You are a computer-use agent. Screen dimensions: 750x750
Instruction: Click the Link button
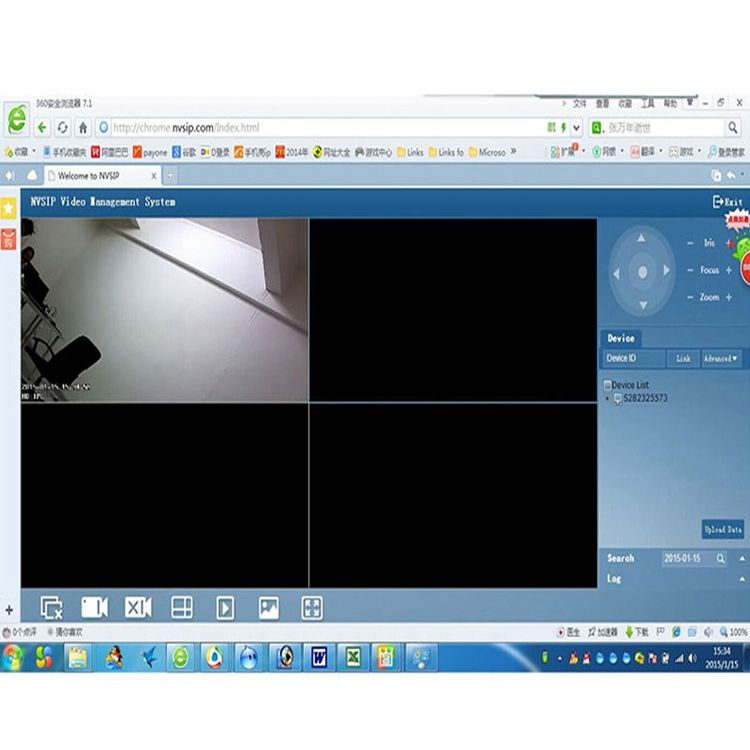(x=683, y=358)
